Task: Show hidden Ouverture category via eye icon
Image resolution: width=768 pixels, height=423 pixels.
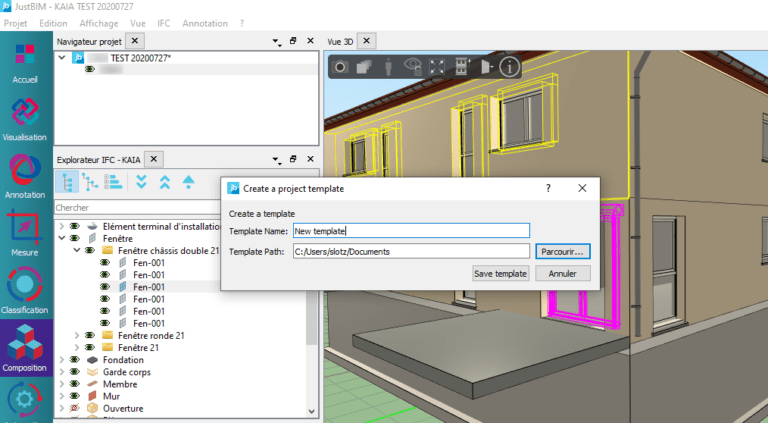Action: [x=74, y=408]
